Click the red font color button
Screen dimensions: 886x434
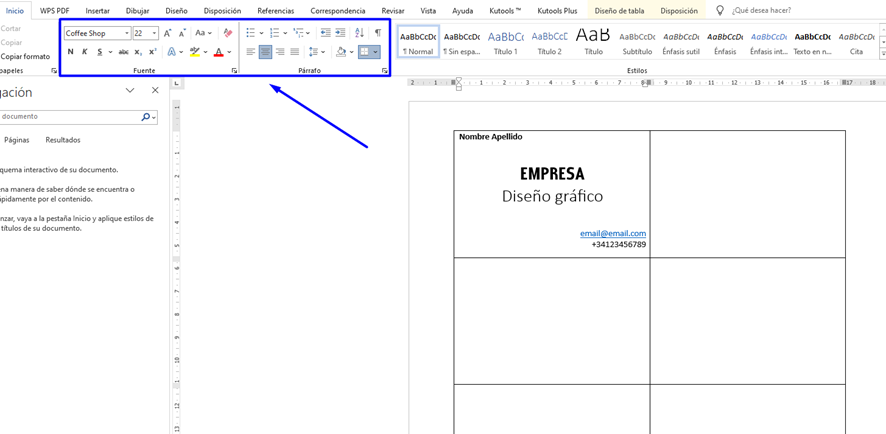click(x=218, y=52)
